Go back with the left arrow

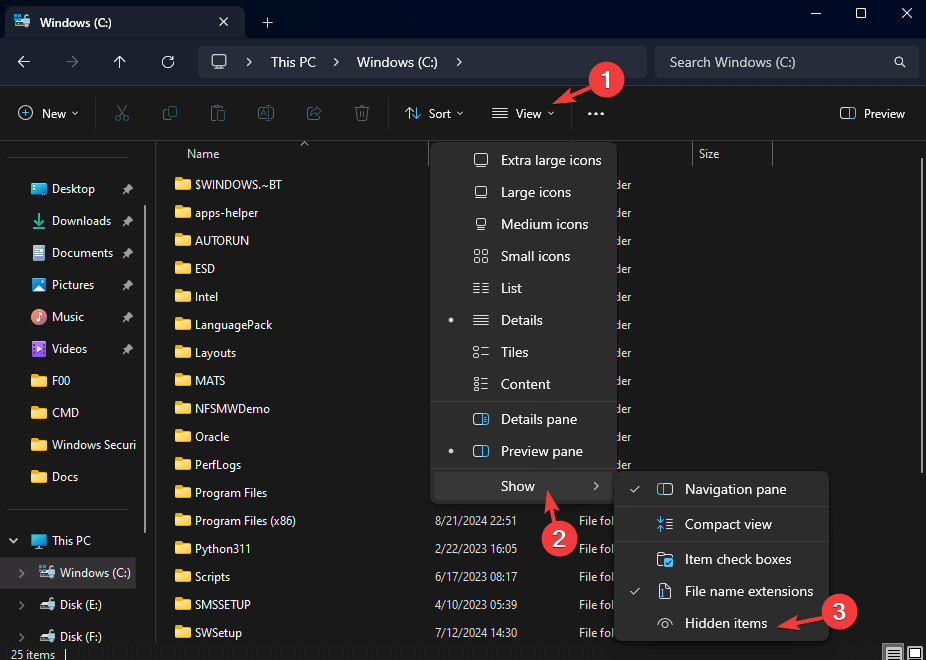tap(24, 62)
